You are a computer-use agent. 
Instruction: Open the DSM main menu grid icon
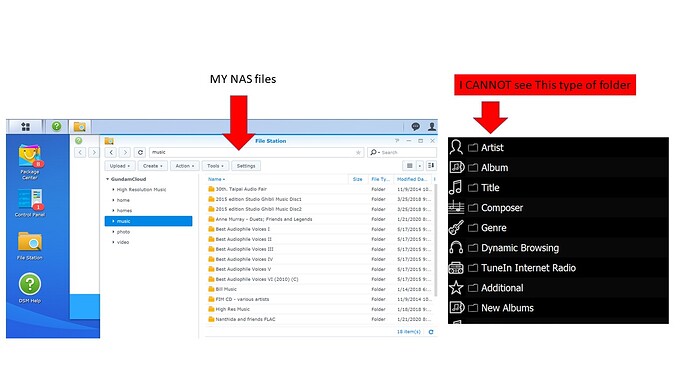26,127
